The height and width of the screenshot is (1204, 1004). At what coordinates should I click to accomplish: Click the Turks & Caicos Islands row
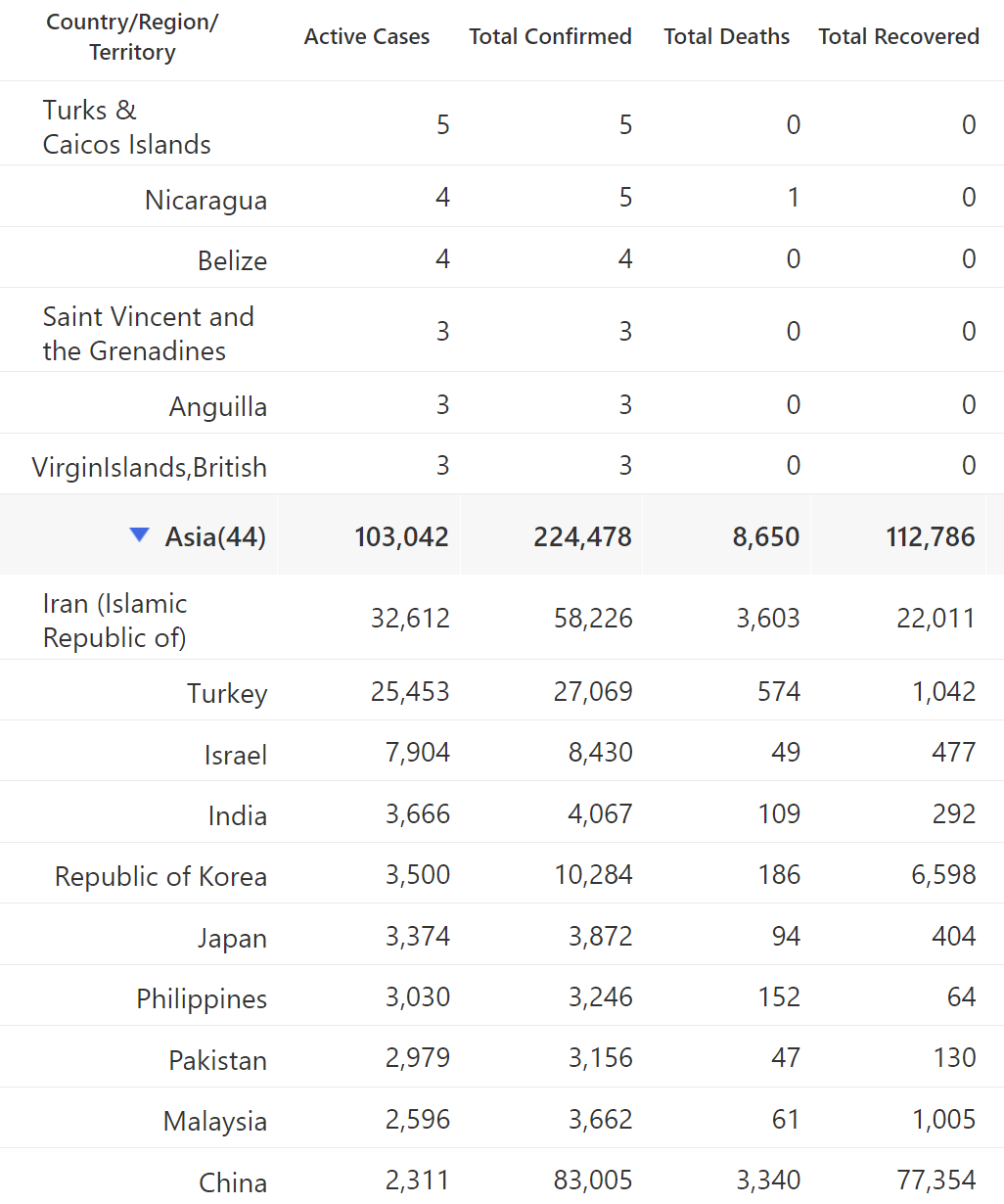tap(502, 123)
